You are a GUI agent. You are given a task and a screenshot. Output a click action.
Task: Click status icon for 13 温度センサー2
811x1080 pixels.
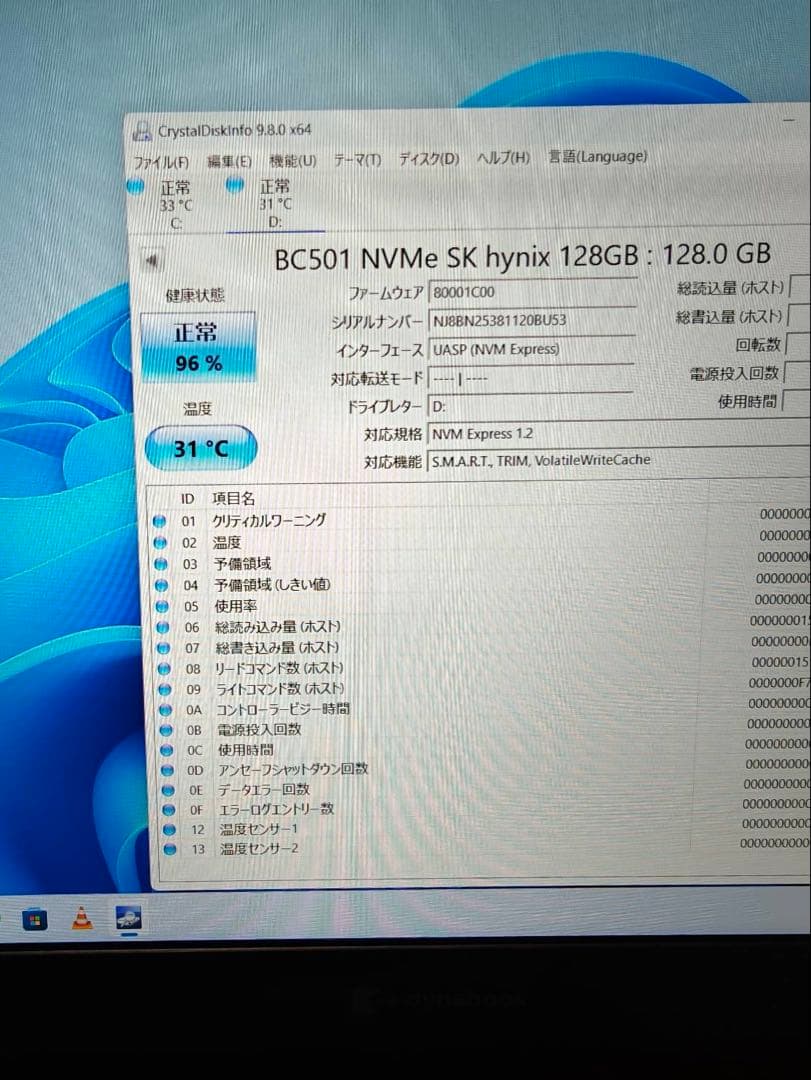tap(170, 849)
